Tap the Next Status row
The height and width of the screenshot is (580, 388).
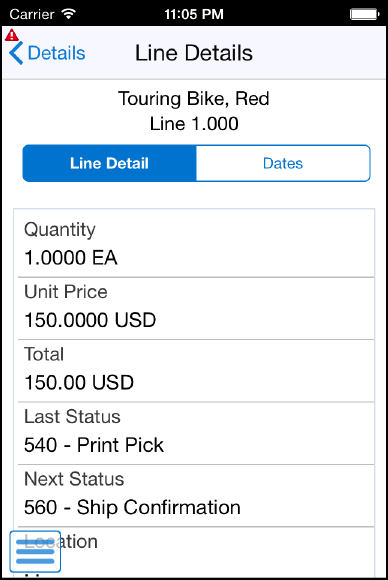click(196, 496)
